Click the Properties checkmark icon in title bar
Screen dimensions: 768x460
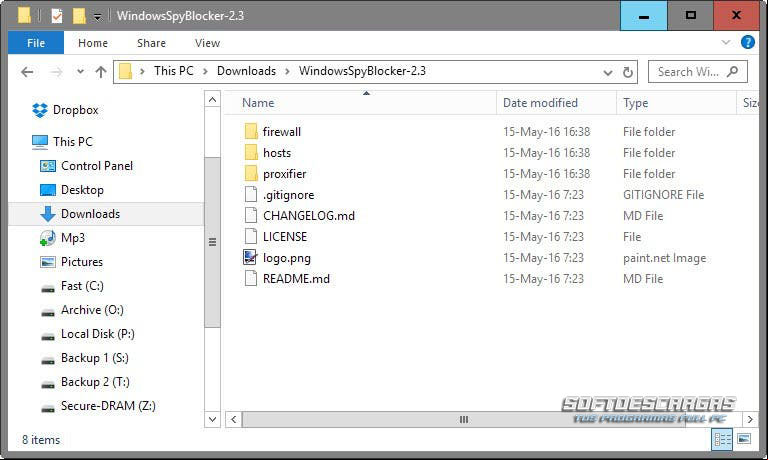click(x=57, y=16)
